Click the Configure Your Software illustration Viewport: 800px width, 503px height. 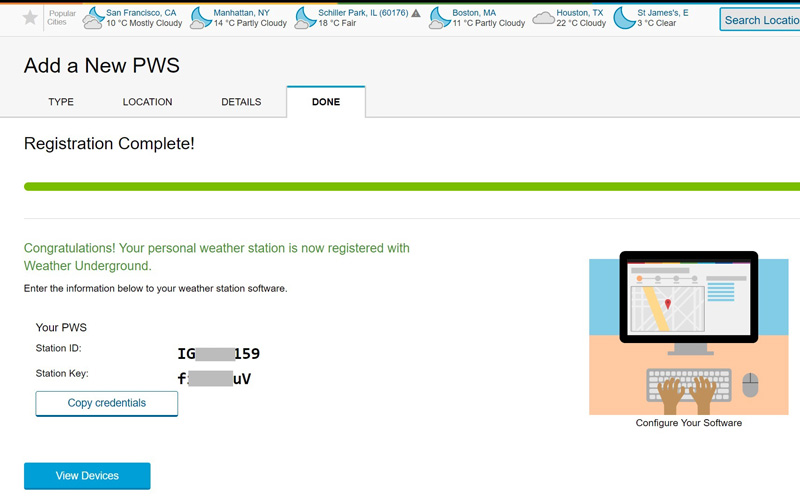pos(689,333)
